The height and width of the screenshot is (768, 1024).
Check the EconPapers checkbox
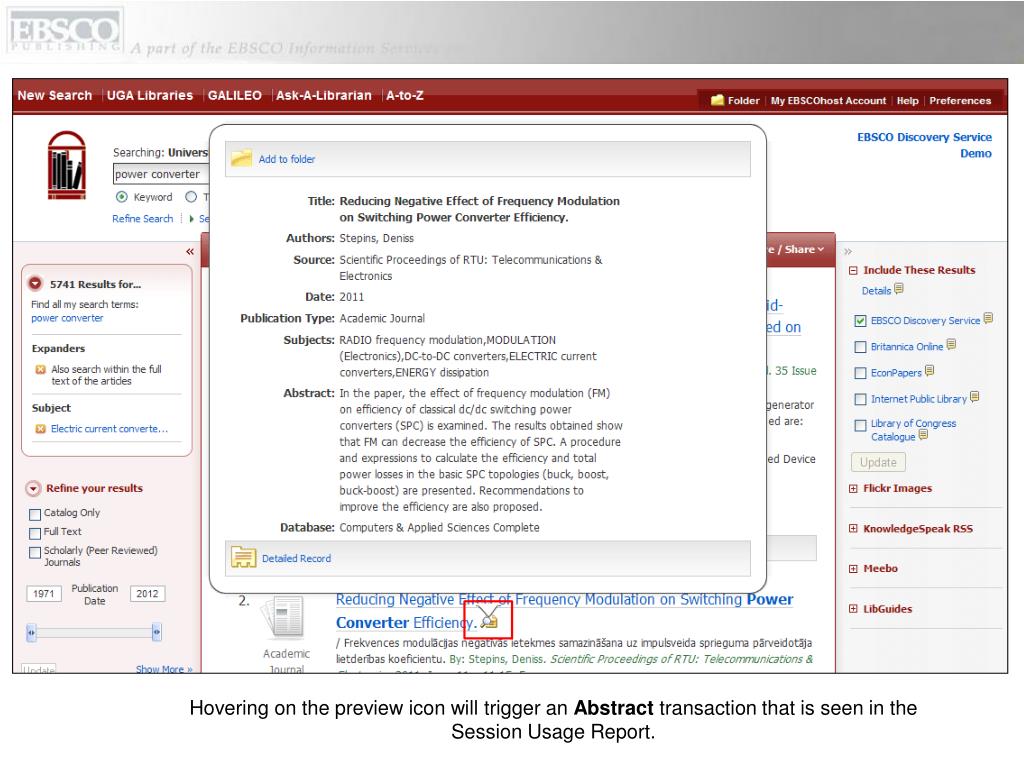(860, 373)
